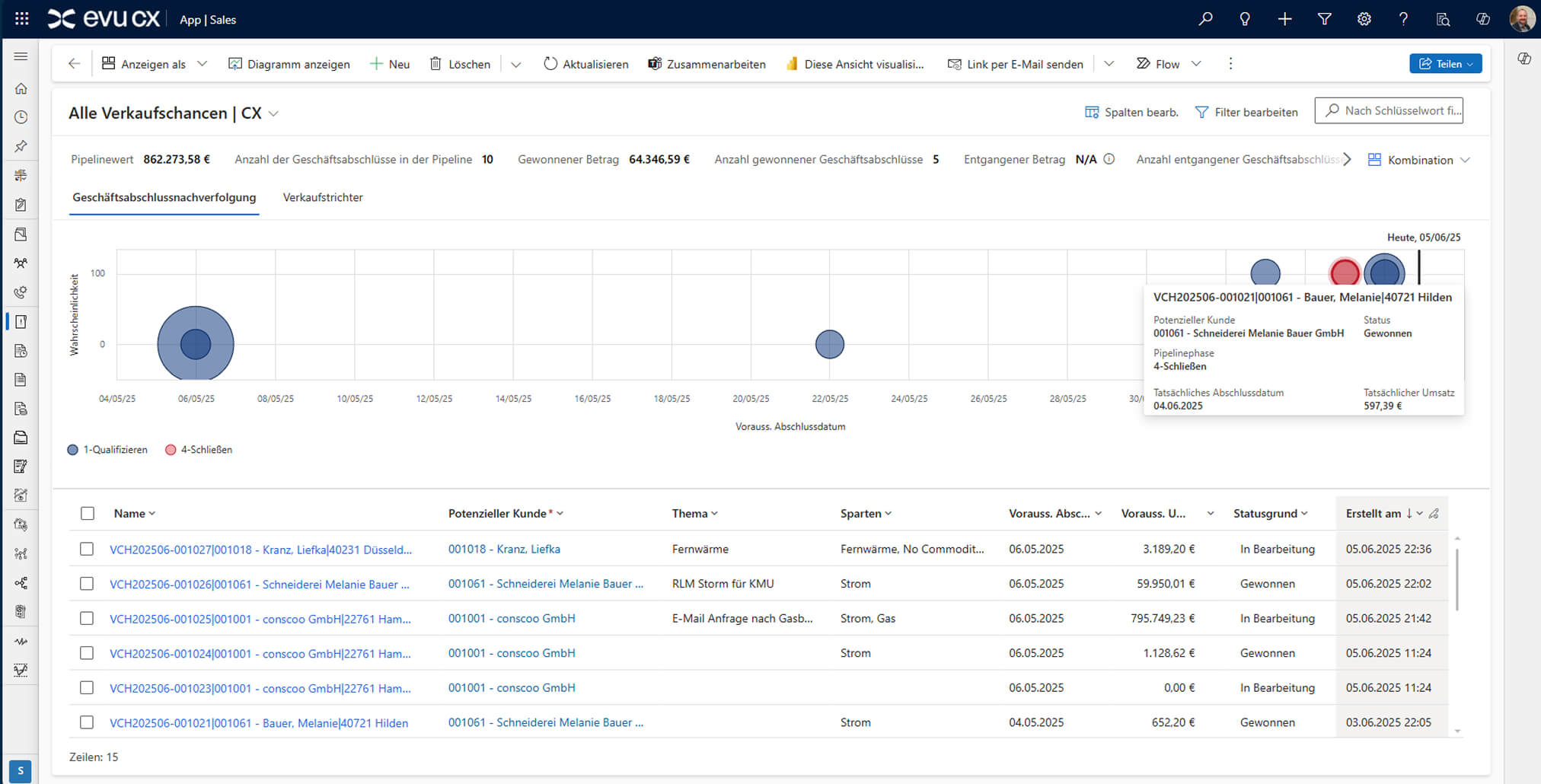The width and height of the screenshot is (1541, 784).
Task: Open Thema column header menu
Action: [695, 514]
